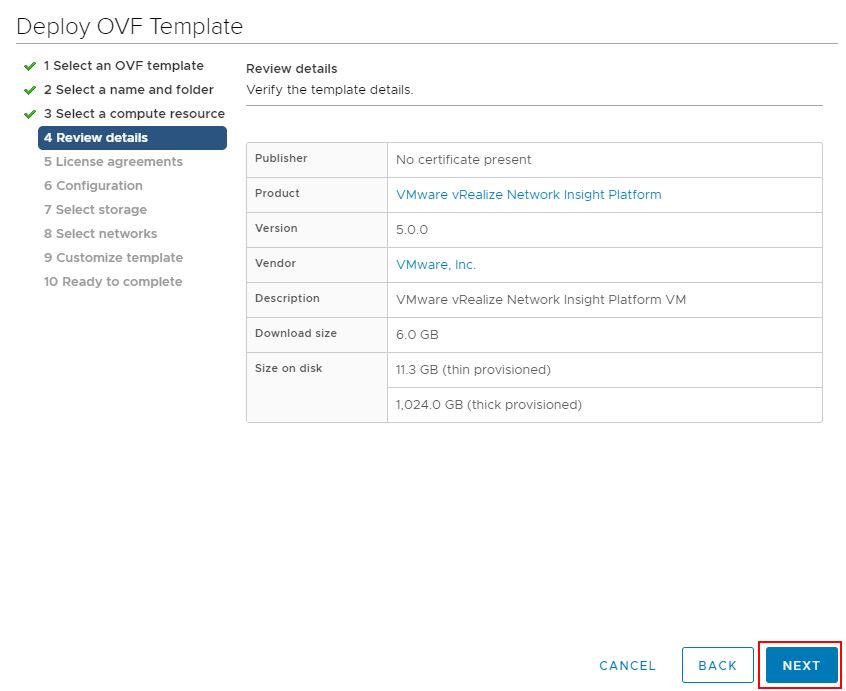Click the Description row label
Viewport: 846px width, 691px height.
[288, 298]
